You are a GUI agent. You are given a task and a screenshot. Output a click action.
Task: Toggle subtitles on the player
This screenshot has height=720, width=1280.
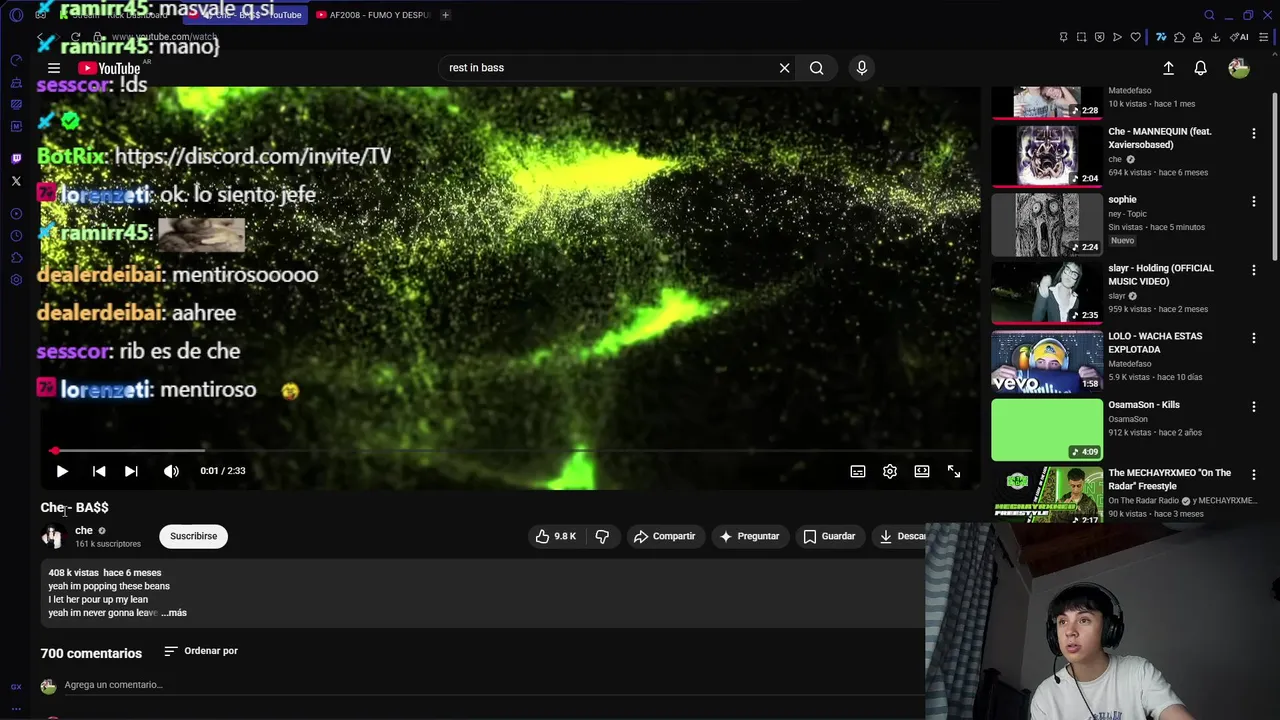(858, 471)
